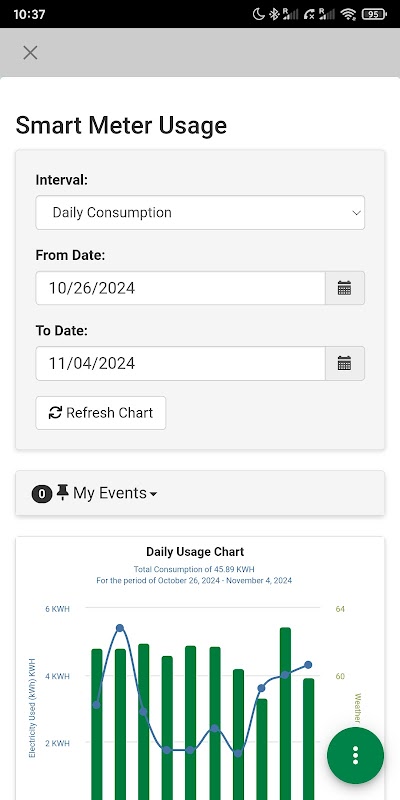
Task: Tap the first green usage bar
Action: [96, 724]
